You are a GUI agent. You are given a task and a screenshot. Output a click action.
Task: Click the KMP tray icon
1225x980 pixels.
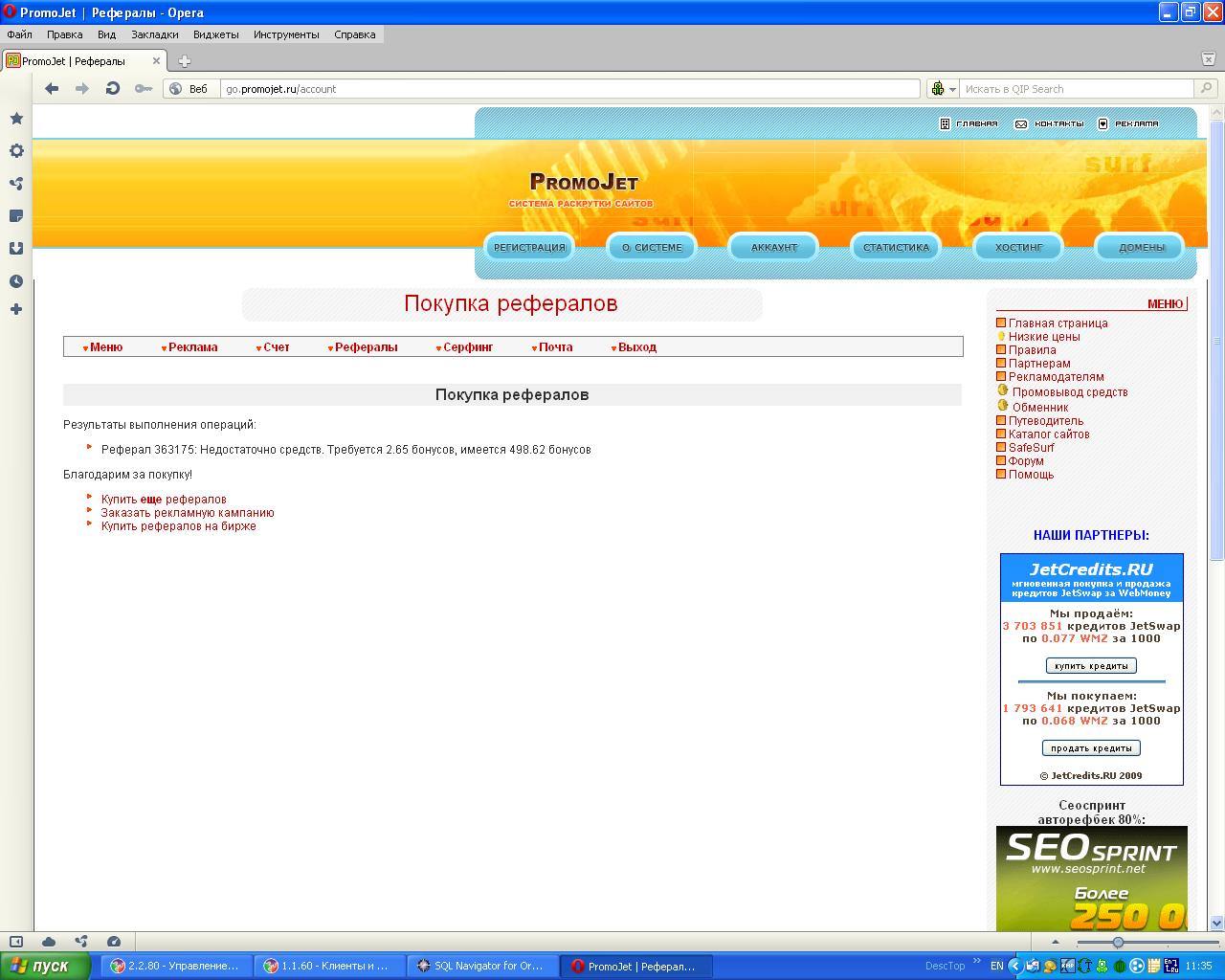pos(1068,966)
